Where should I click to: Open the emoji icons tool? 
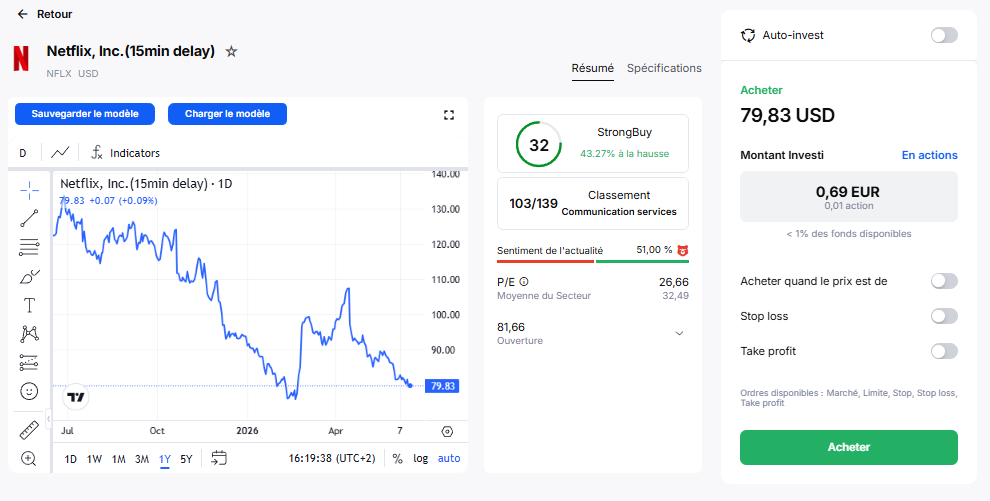tap(29, 391)
